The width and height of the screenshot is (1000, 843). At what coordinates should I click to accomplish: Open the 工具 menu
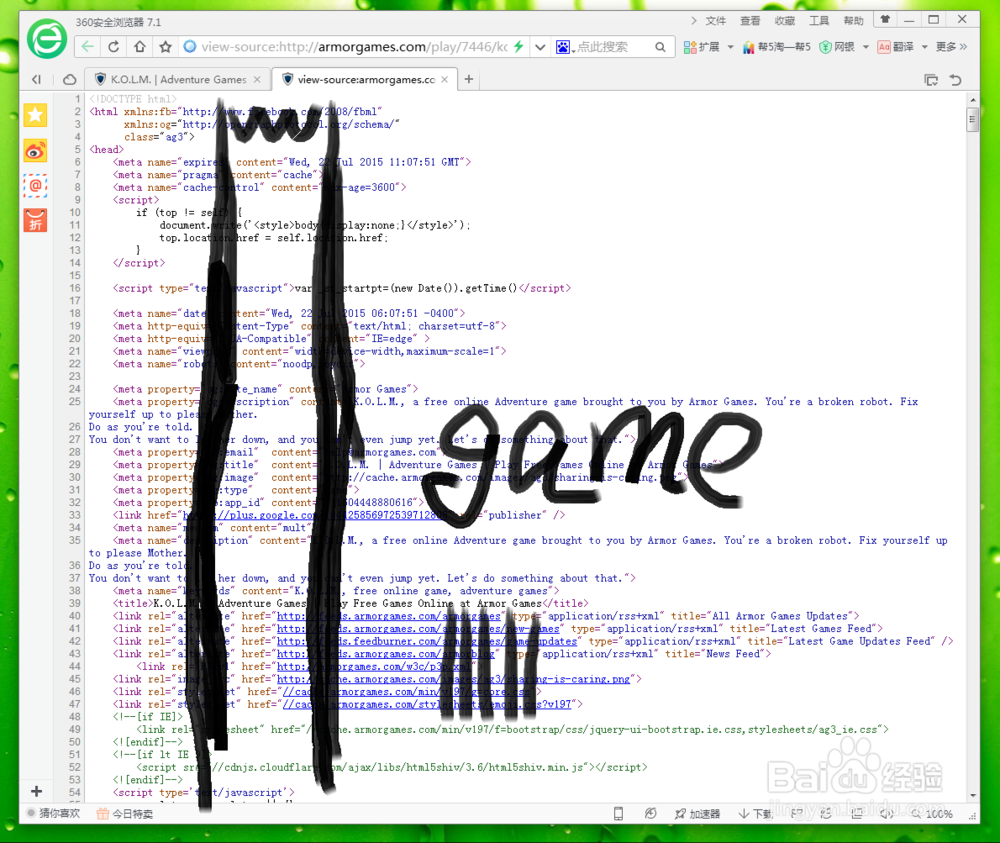[819, 20]
